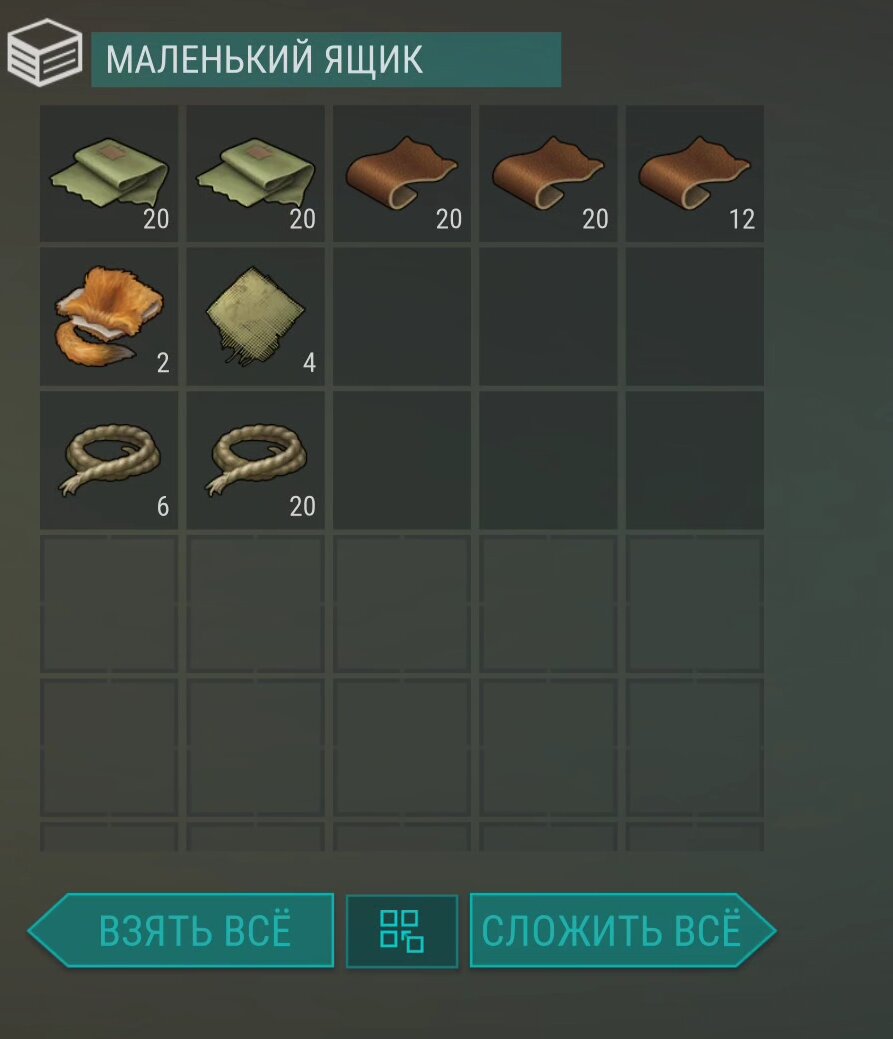Tap the ВЗЯТЬ ВСЁ button
This screenshot has height=1039, width=893.
coord(181,930)
